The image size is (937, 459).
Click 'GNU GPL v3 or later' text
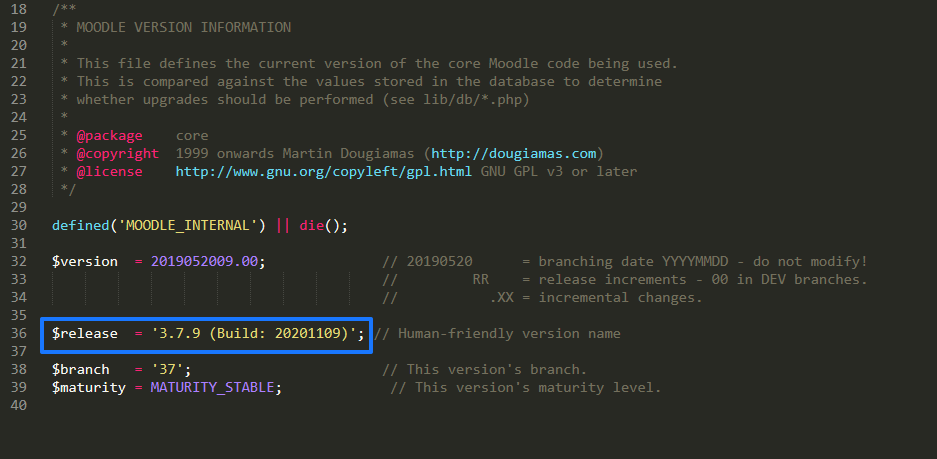click(559, 172)
